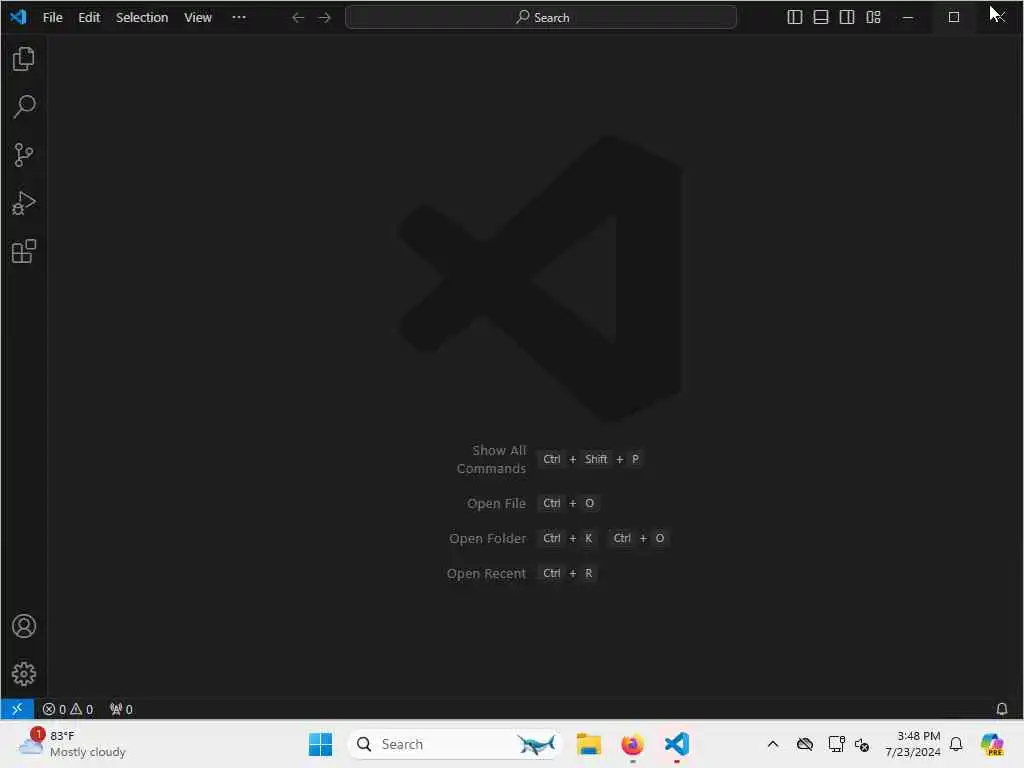
Task: Open the File menu
Action: pyautogui.click(x=52, y=18)
